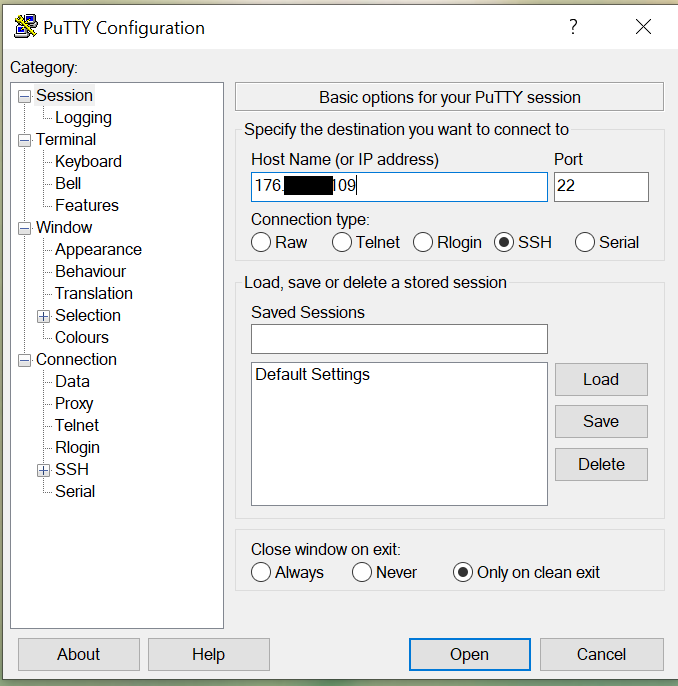The width and height of the screenshot is (678, 686).
Task: Open the Serial category in tree
Action: click(x=75, y=491)
